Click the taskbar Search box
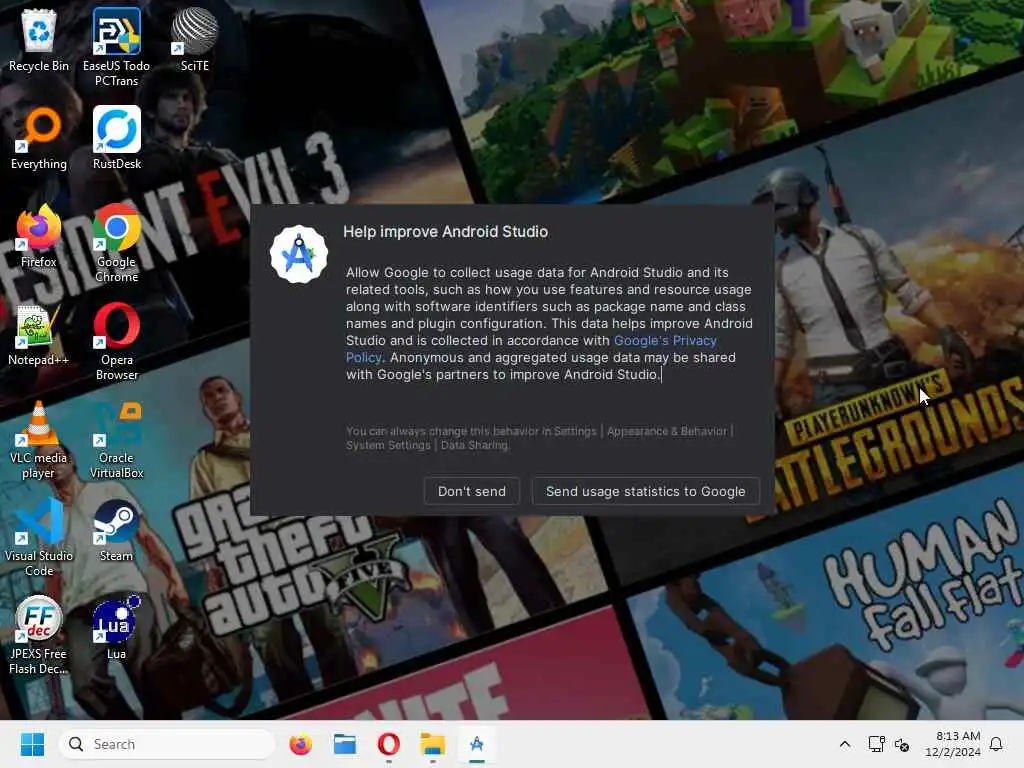The width and height of the screenshot is (1024, 768). 167,744
